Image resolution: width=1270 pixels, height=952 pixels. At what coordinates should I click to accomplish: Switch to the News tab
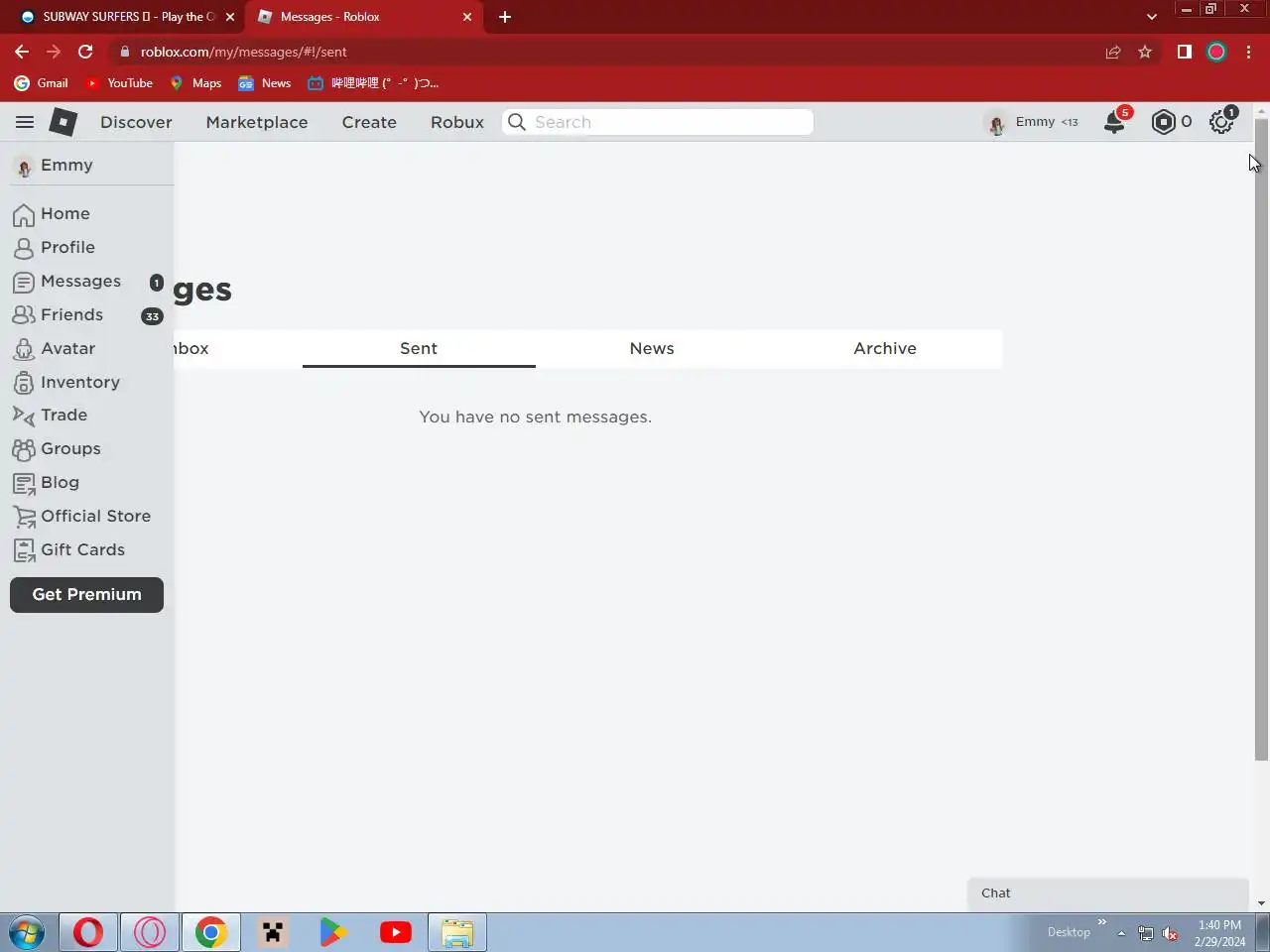point(652,349)
